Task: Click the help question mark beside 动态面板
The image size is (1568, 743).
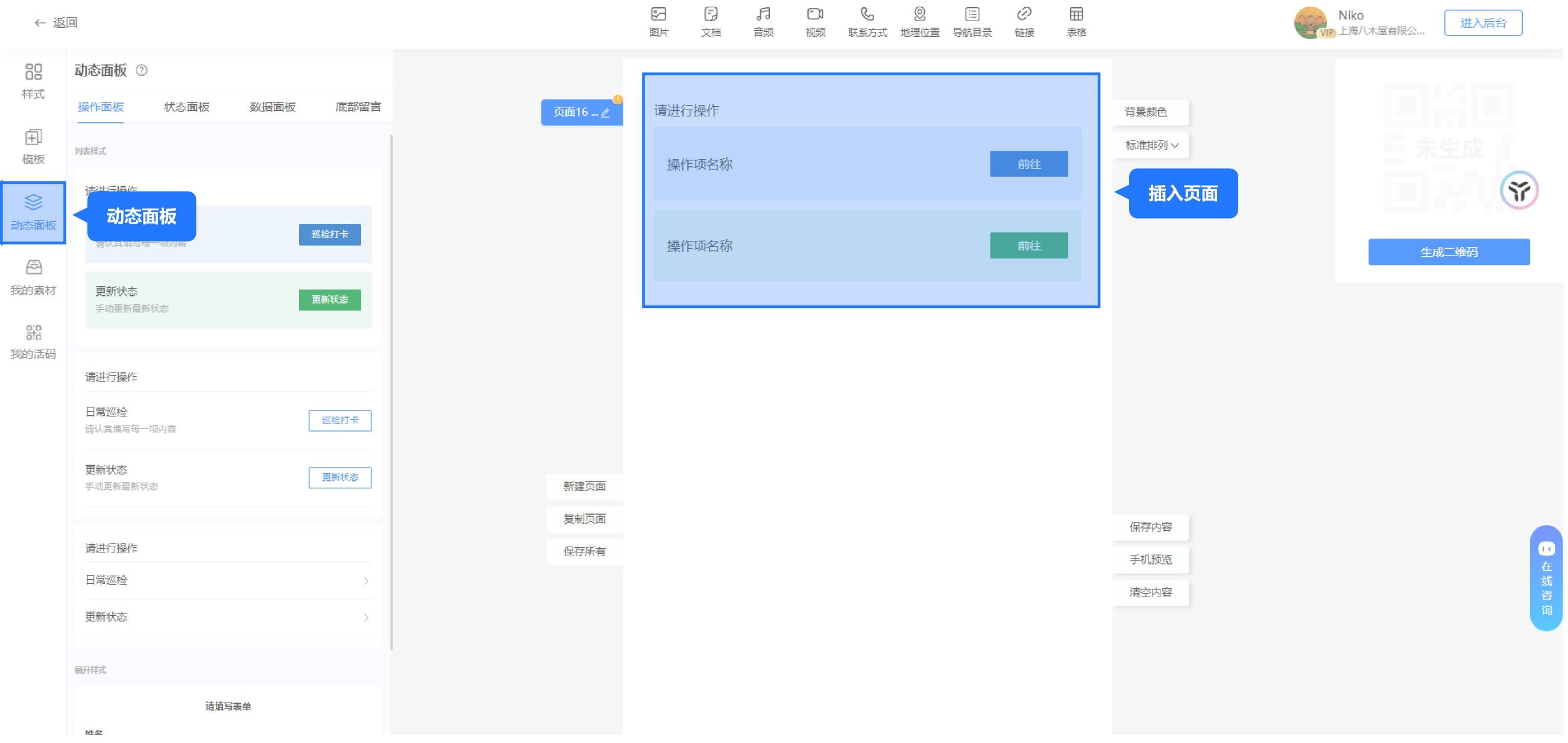Action: (142, 71)
